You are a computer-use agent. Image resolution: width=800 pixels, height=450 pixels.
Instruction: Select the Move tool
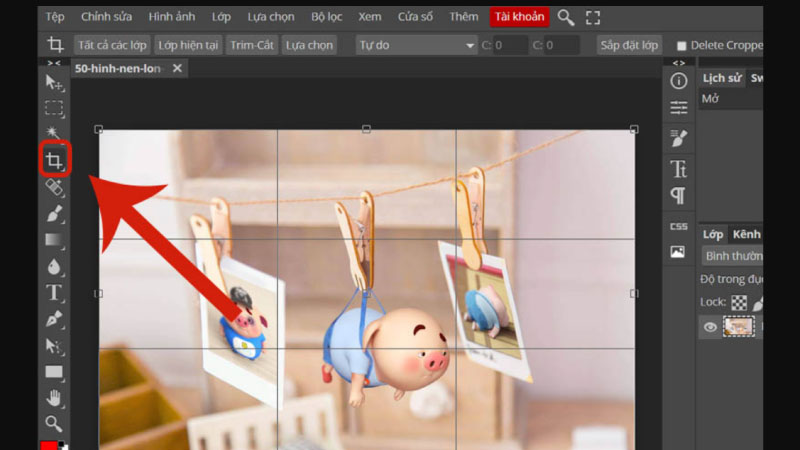point(54,83)
